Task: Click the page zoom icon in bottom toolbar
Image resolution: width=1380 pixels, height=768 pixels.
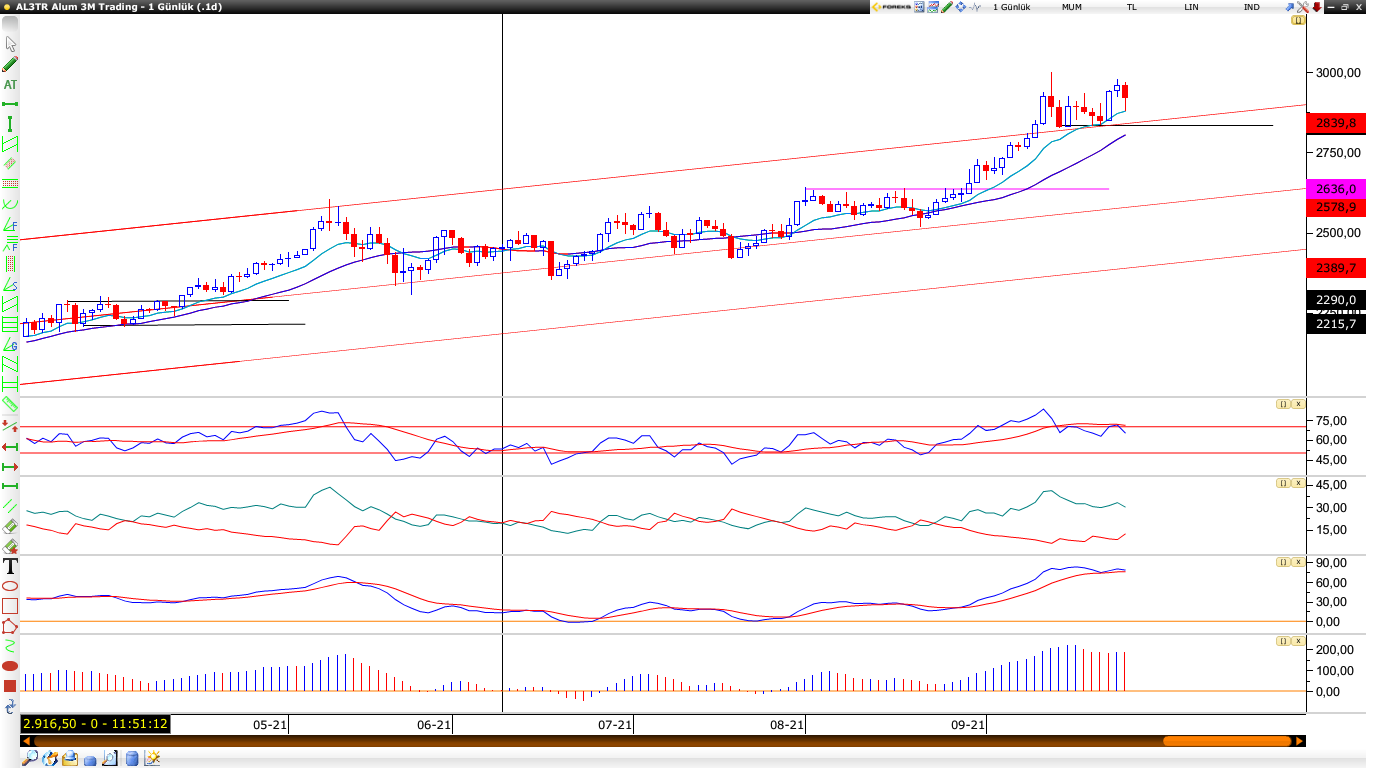Action: [110, 759]
